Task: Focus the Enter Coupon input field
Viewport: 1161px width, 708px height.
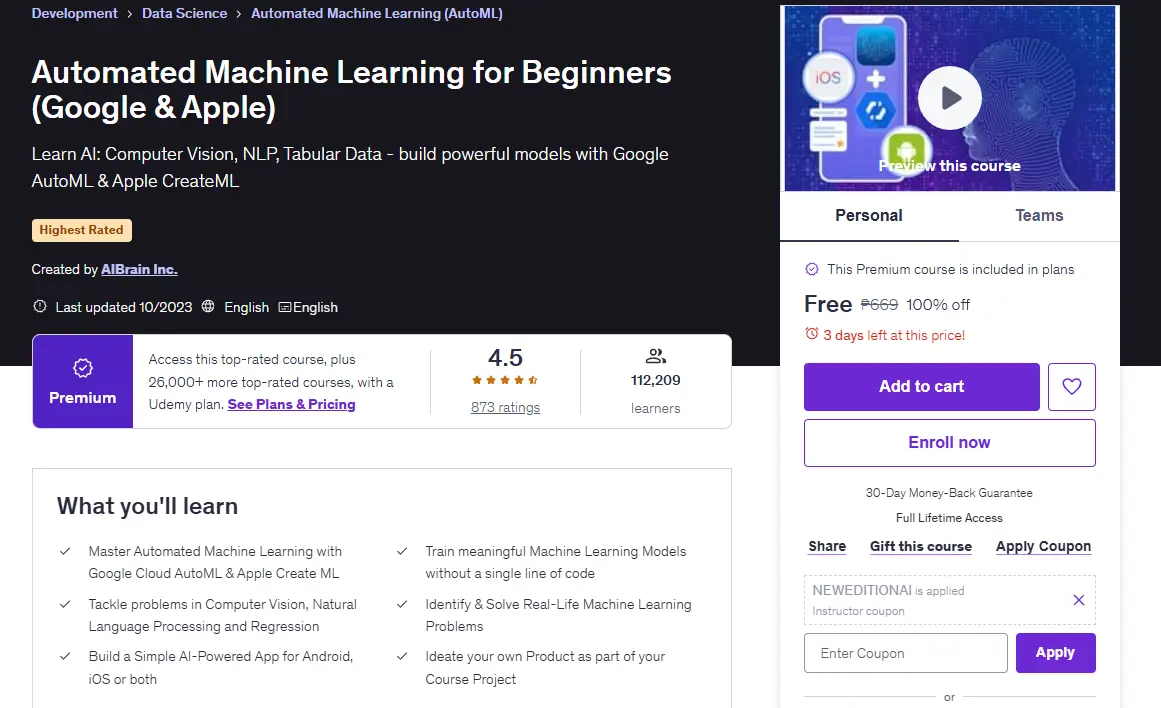Action: pos(906,653)
